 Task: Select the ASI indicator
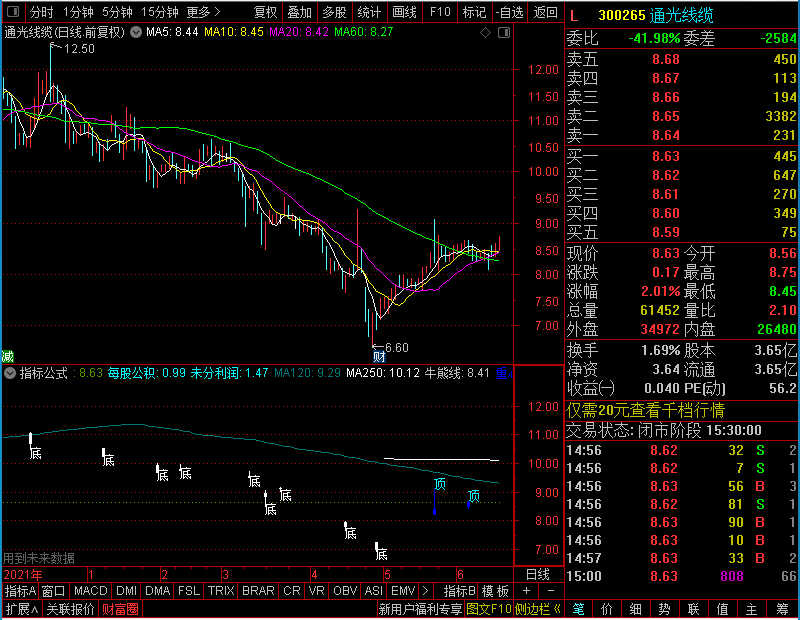373,591
